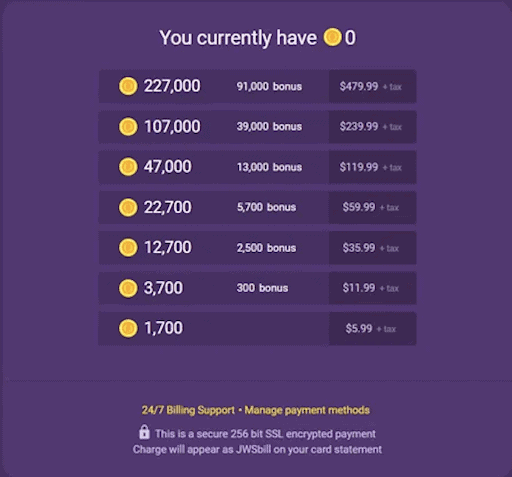Pick the $5.99 starter package
This screenshot has height=477, width=512.
(x=373, y=328)
